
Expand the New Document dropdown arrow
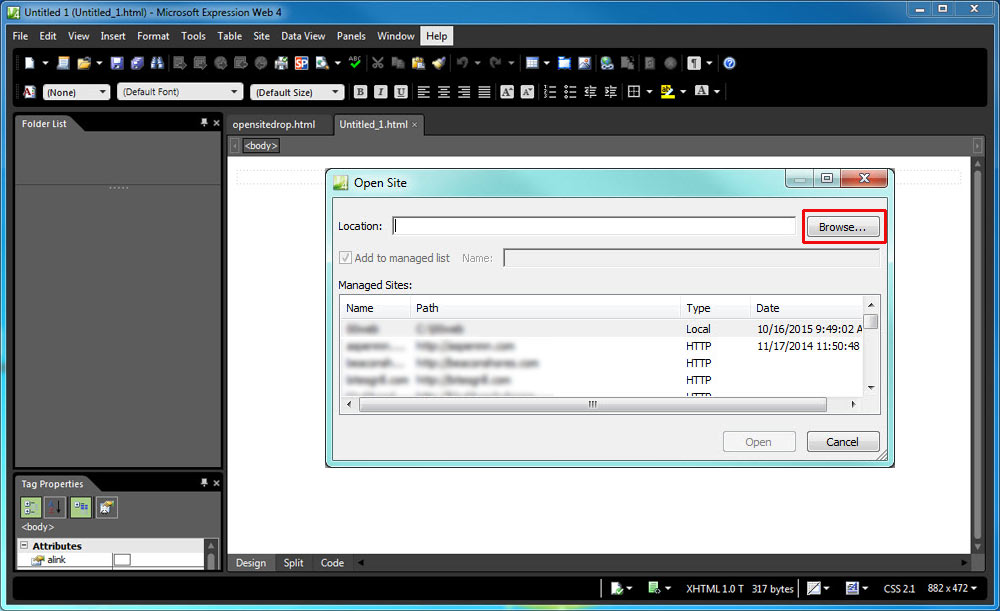click(45, 63)
